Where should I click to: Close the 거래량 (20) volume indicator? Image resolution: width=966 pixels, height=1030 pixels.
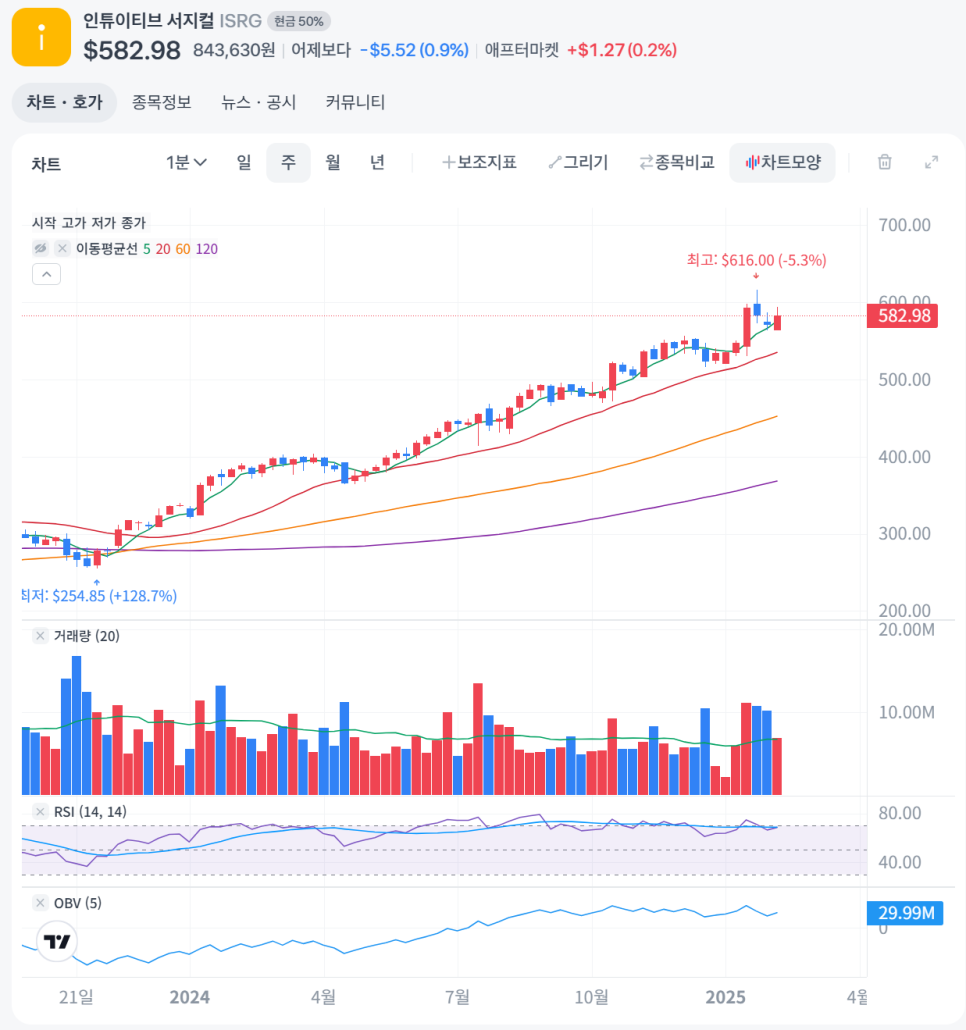(40, 635)
